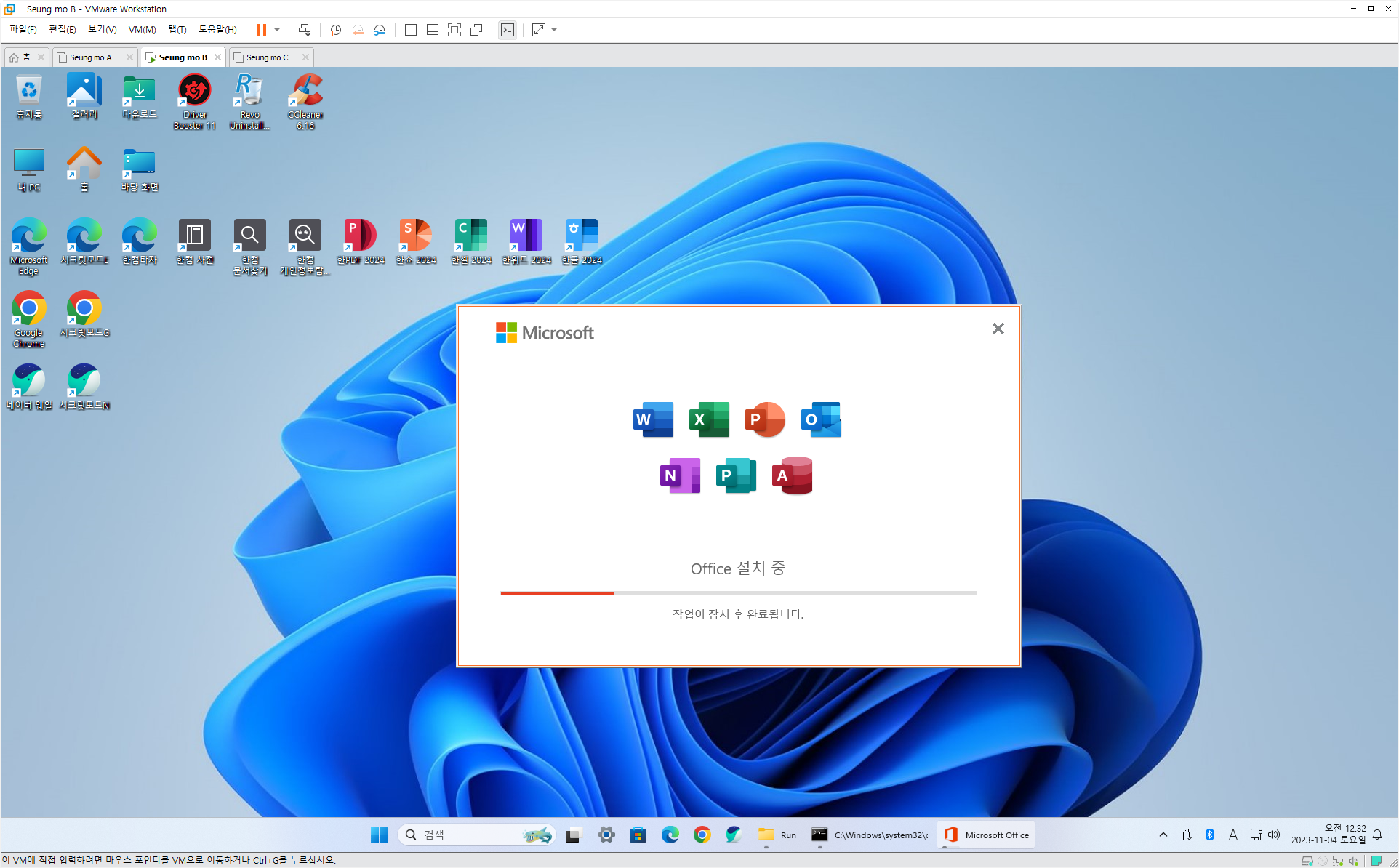Take a snapshot of the VM
This screenshot has height=868, width=1399.
pos(335,30)
